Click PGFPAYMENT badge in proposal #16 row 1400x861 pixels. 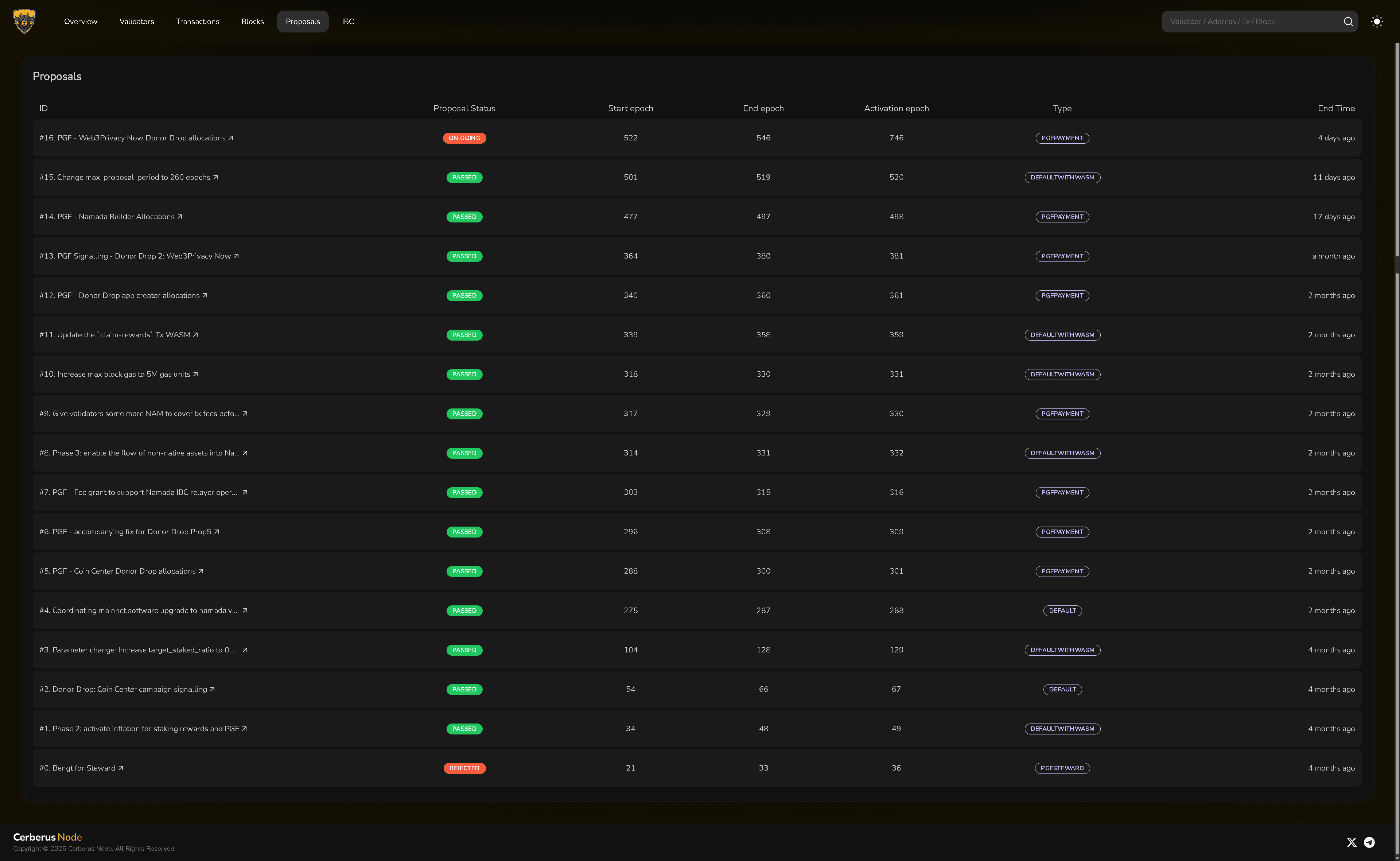1062,138
